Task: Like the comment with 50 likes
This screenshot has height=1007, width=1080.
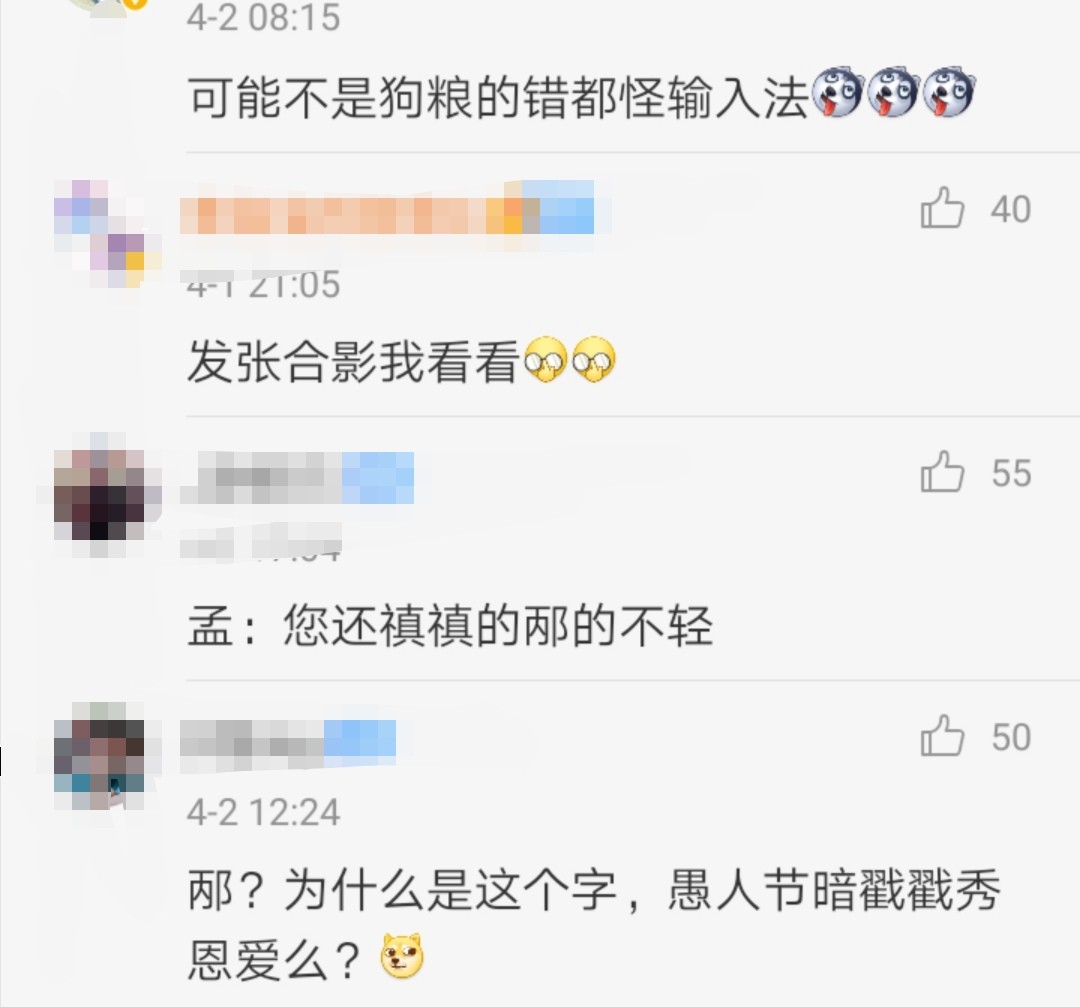Action: pos(942,736)
